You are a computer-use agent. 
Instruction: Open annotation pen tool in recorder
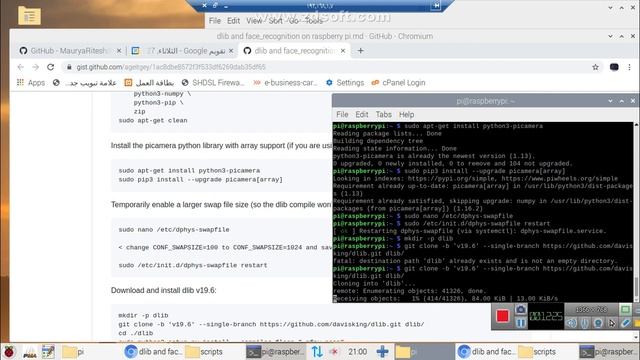[x=625, y=323]
